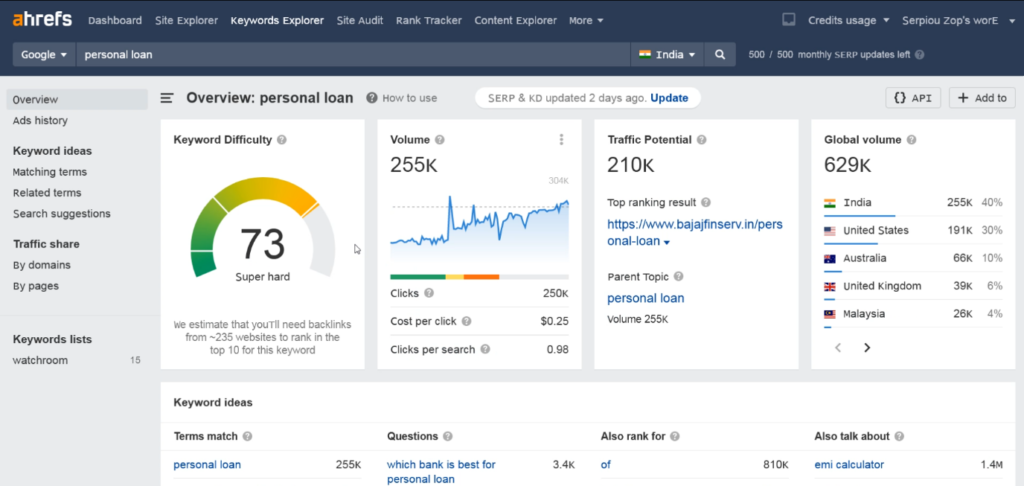Open Traffic share By domains
The width and height of the screenshot is (1024, 486).
tap(42, 265)
